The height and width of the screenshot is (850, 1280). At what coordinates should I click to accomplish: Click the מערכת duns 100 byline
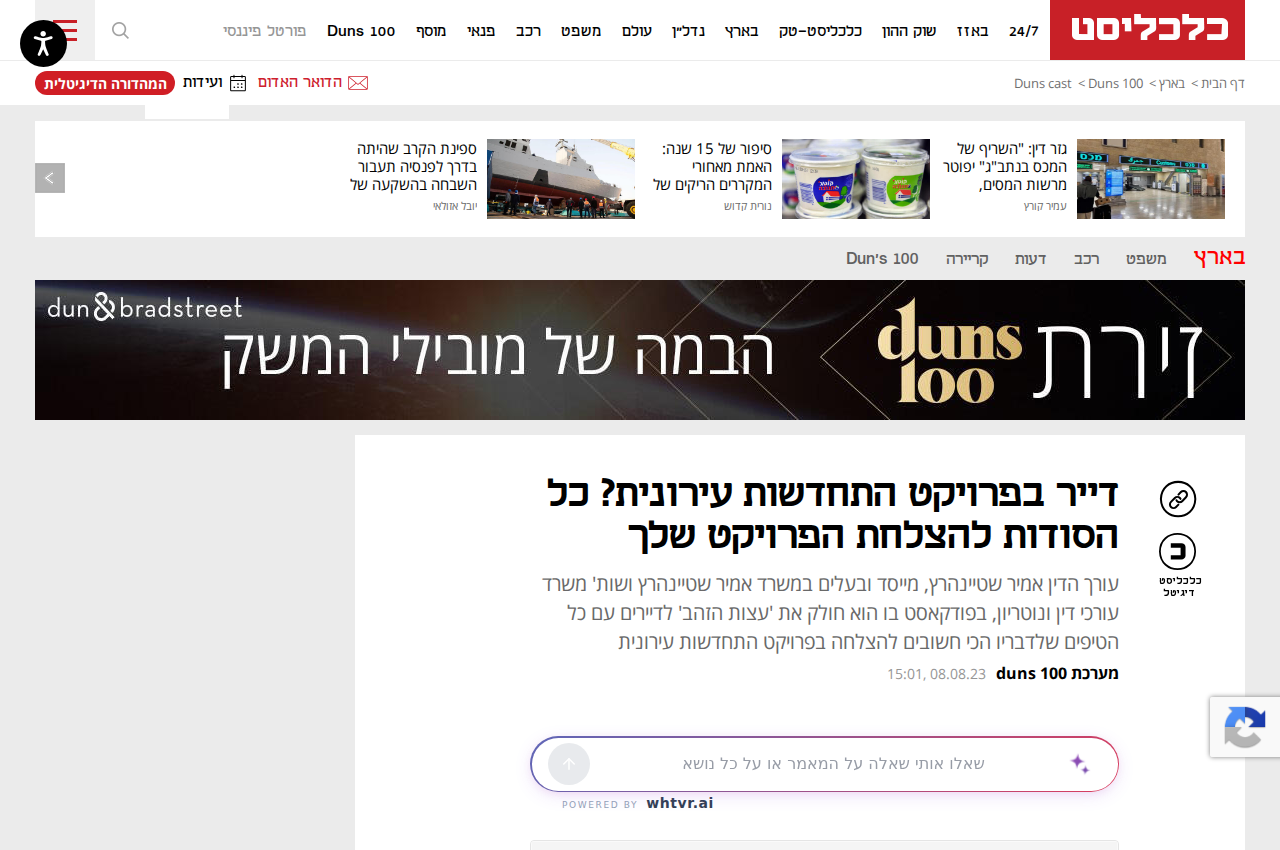point(1057,674)
